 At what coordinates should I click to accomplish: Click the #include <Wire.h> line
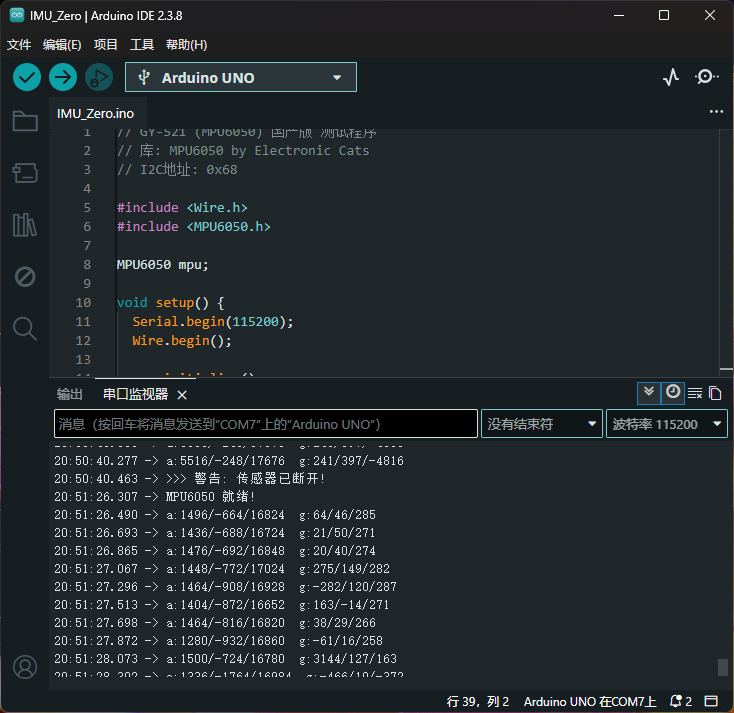click(x=182, y=208)
